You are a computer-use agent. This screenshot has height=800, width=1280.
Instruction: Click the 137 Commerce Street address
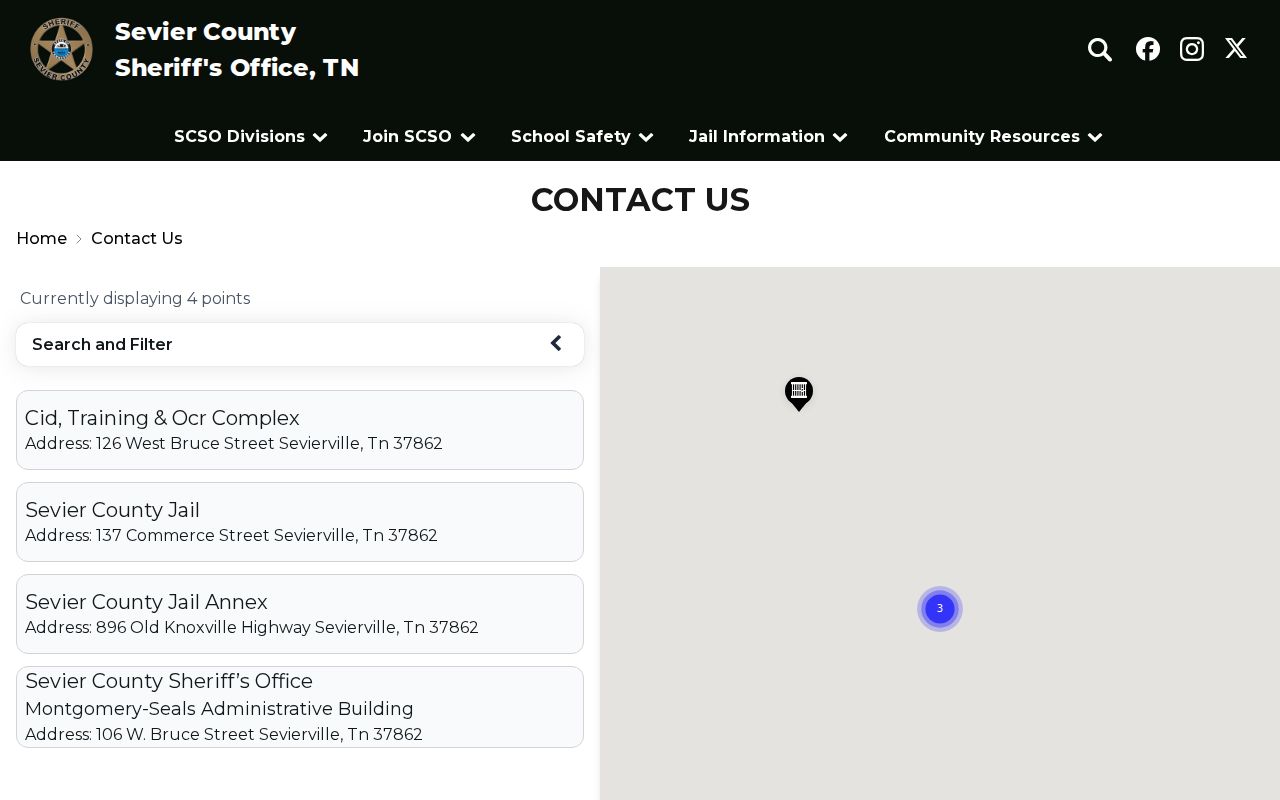[x=231, y=535]
